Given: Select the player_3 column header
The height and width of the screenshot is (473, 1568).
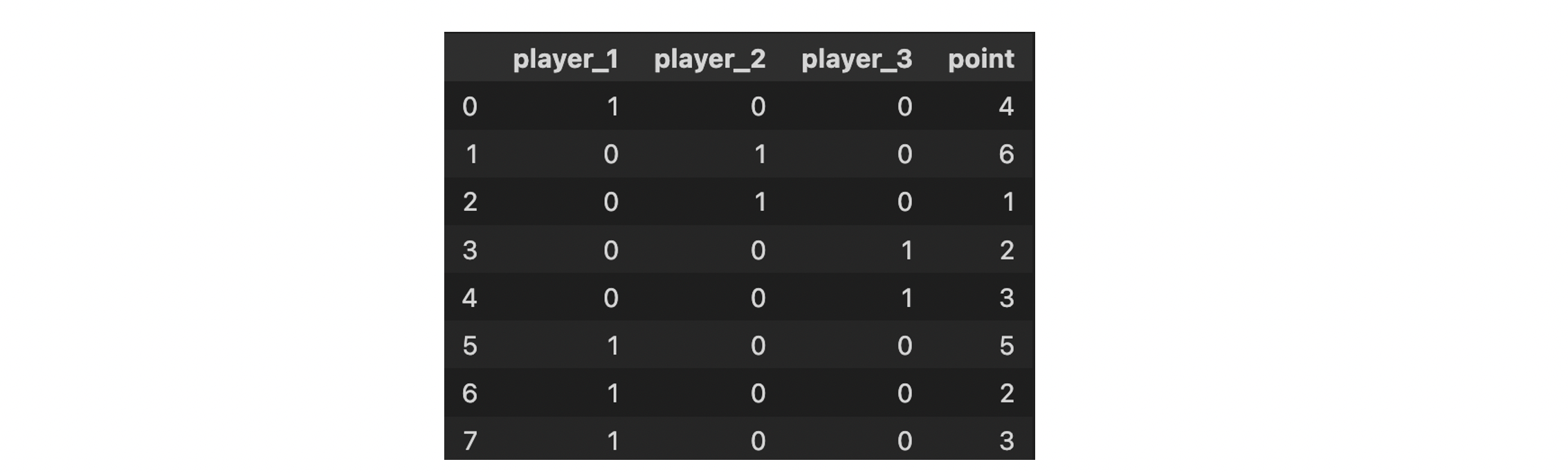Looking at the screenshot, I should (856, 59).
